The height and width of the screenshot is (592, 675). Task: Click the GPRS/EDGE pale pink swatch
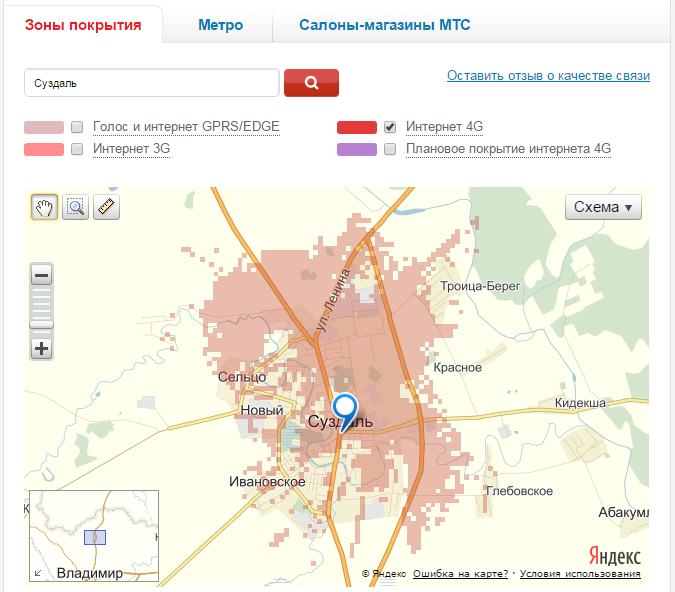tap(44, 127)
